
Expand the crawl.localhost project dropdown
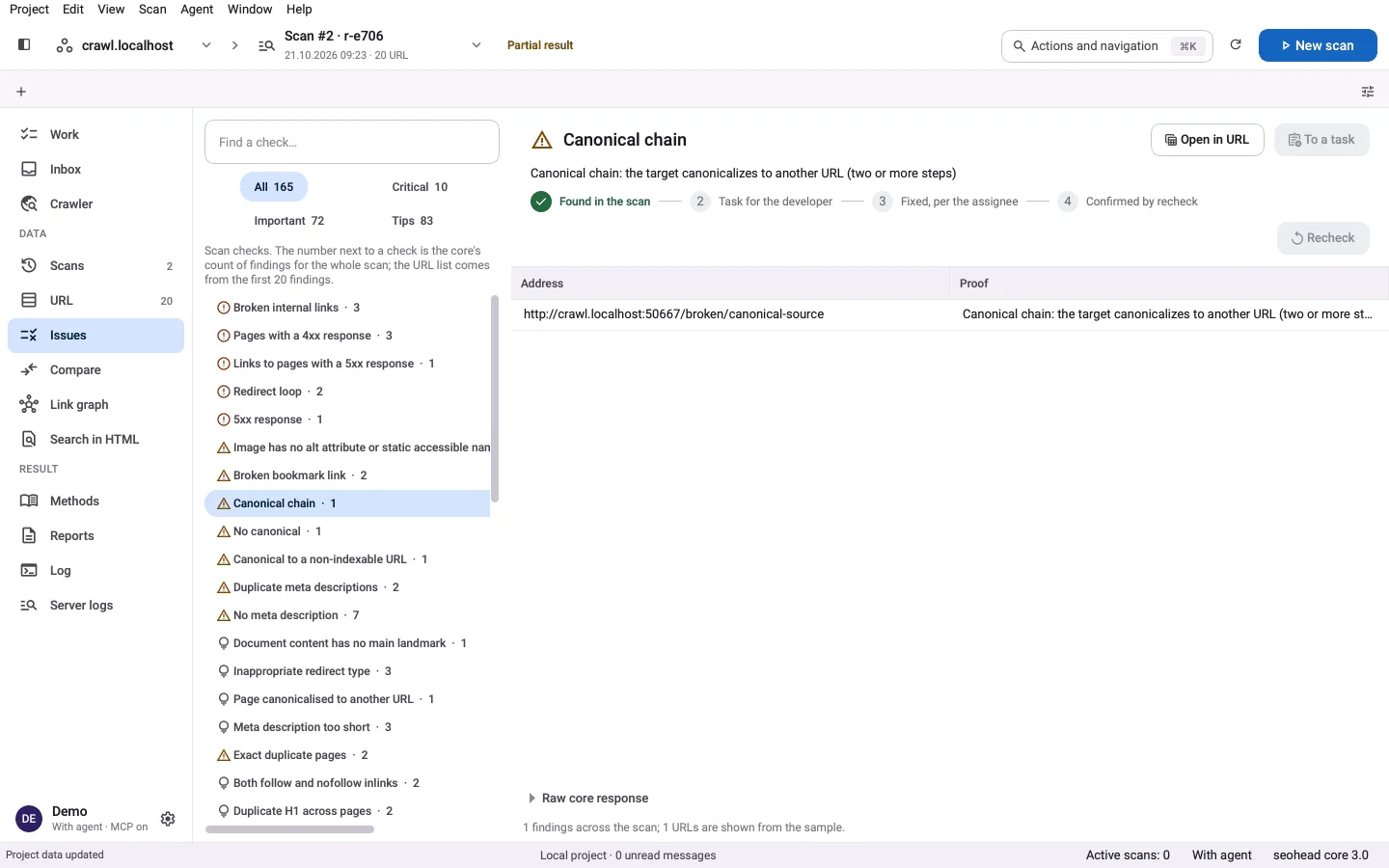[205, 45]
